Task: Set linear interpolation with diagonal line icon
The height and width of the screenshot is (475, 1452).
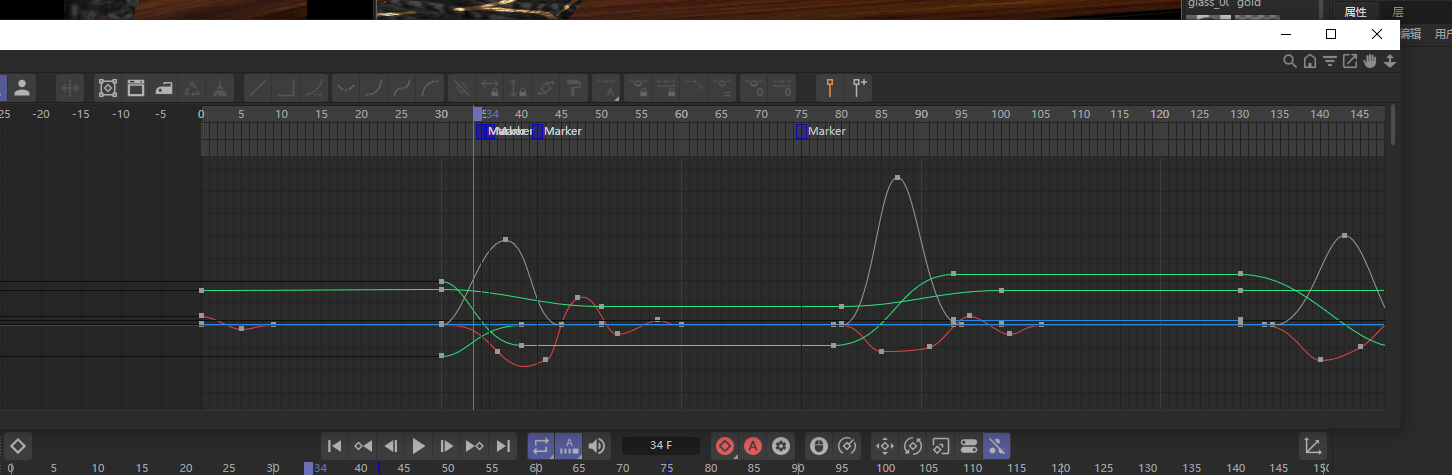Action: 258,87
